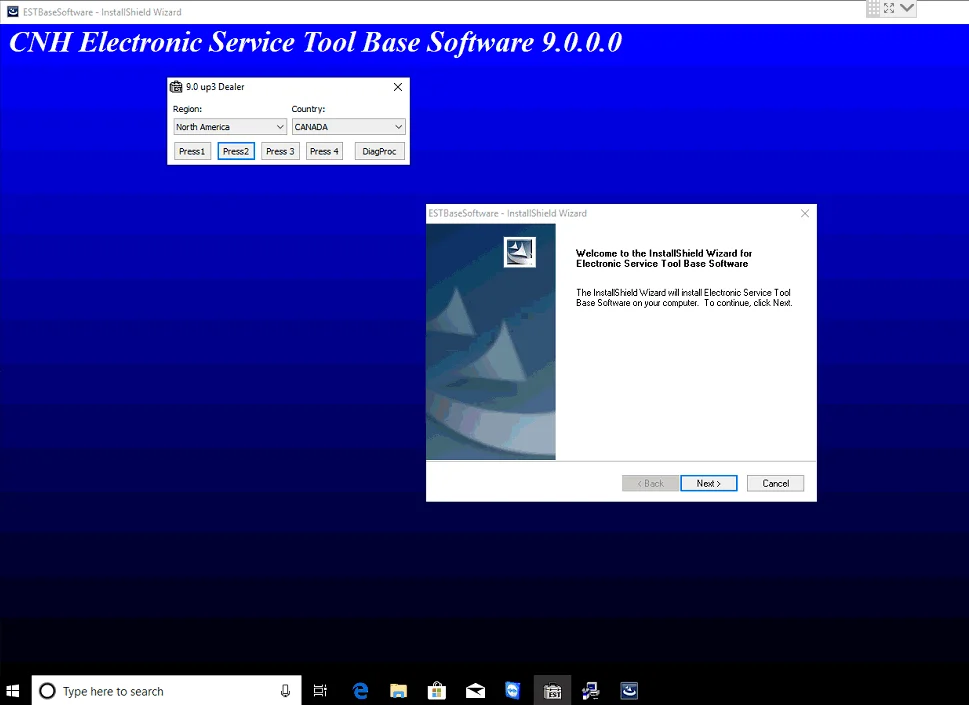Open the Windows Start menu
Viewport: 969px width, 705px height.
(13, 690)
